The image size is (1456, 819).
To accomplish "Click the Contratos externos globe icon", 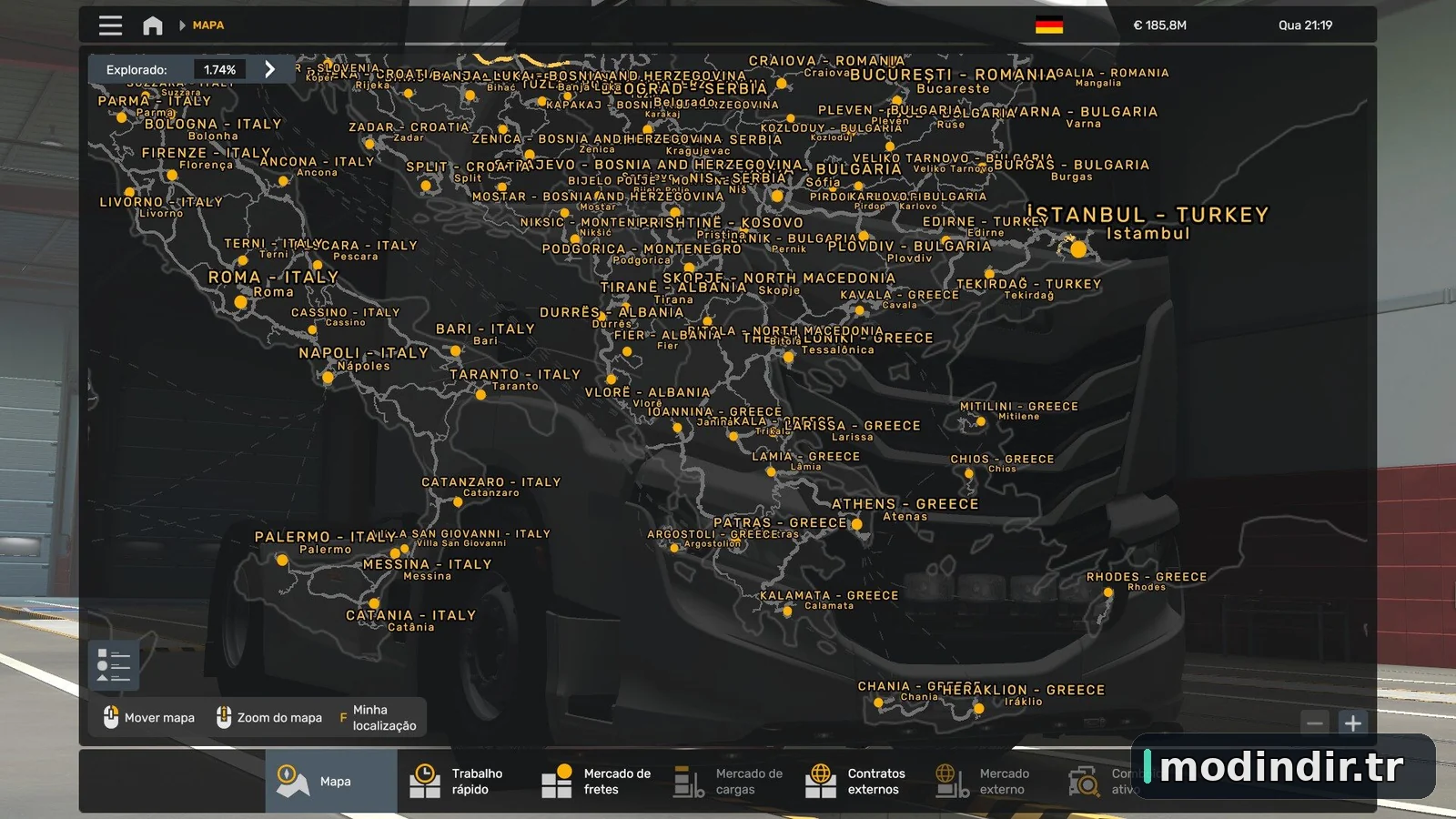I will point(821,781).
